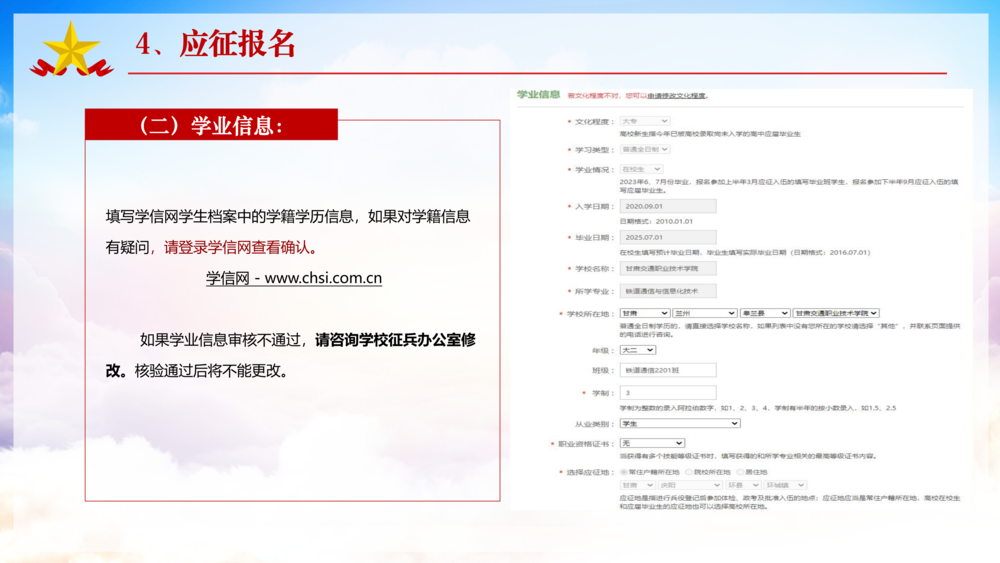Open the 学信网 www.chsi.com.cn link
Viewport: 1000px width, 563px height.
point(294,278)
